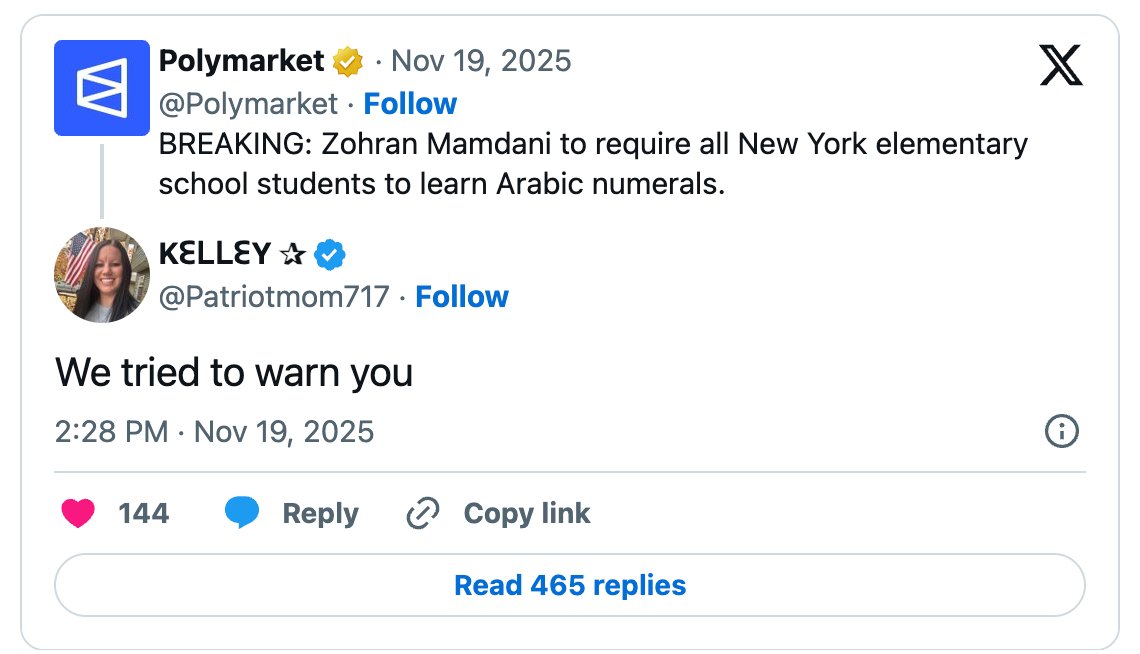Viewport: 1140px width, 654px height.
Task: Follow the @Patriotmom717 account
Action: tap(462, 297)
